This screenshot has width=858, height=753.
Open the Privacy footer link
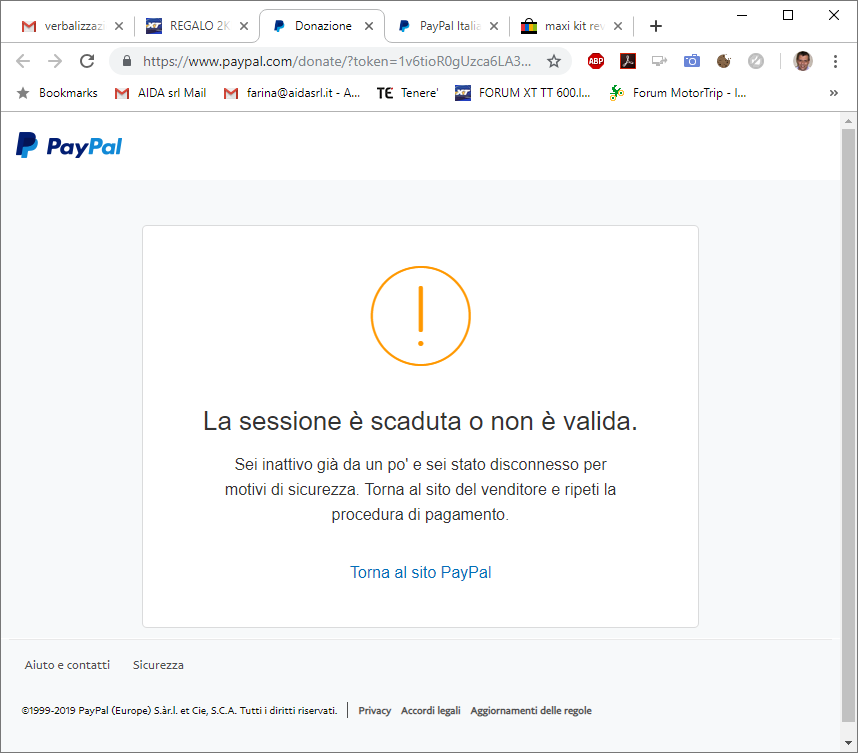click(374, 710)
